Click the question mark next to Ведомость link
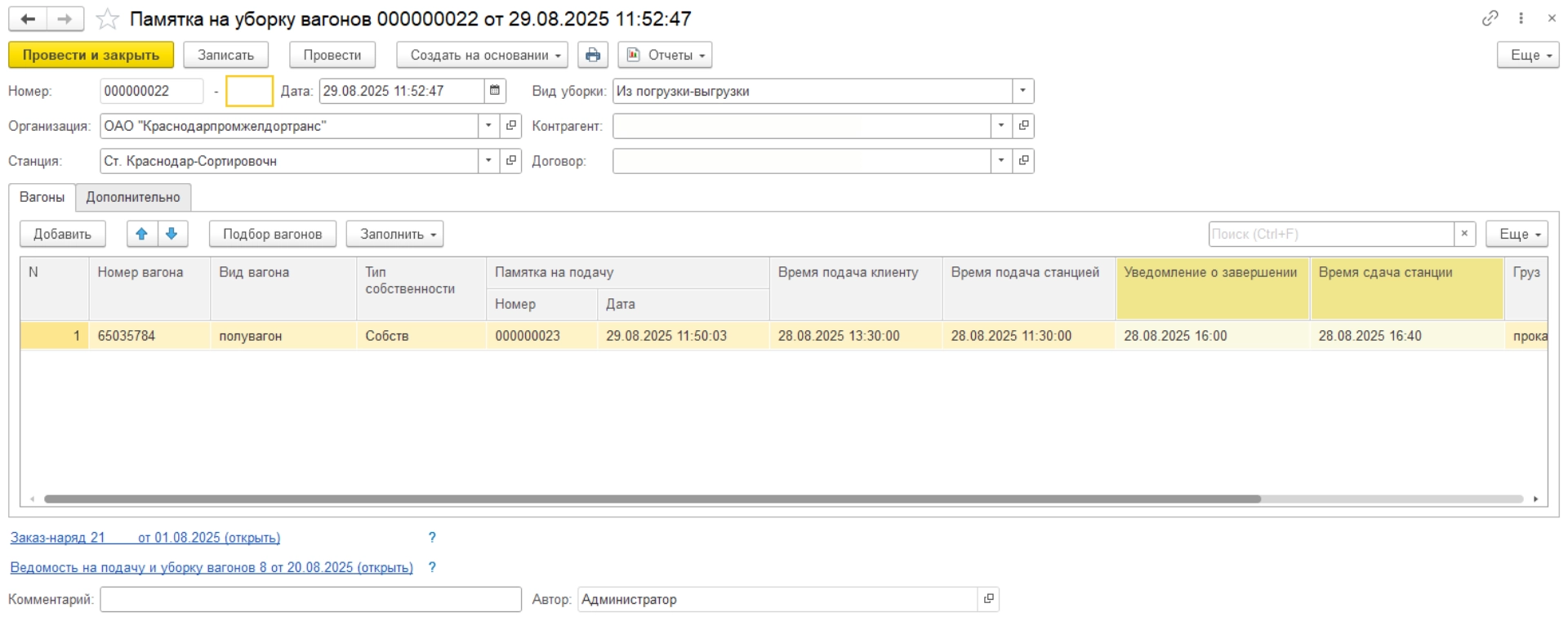Image resolution: width=1568 pixels, height=617 pixels. (x=432, y=567)
